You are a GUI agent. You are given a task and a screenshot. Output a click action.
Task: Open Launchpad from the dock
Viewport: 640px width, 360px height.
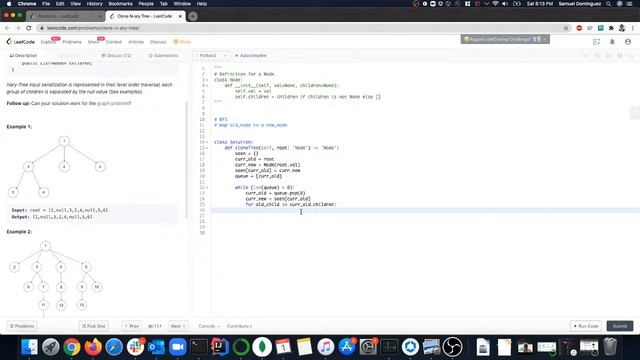pos(50,347)
